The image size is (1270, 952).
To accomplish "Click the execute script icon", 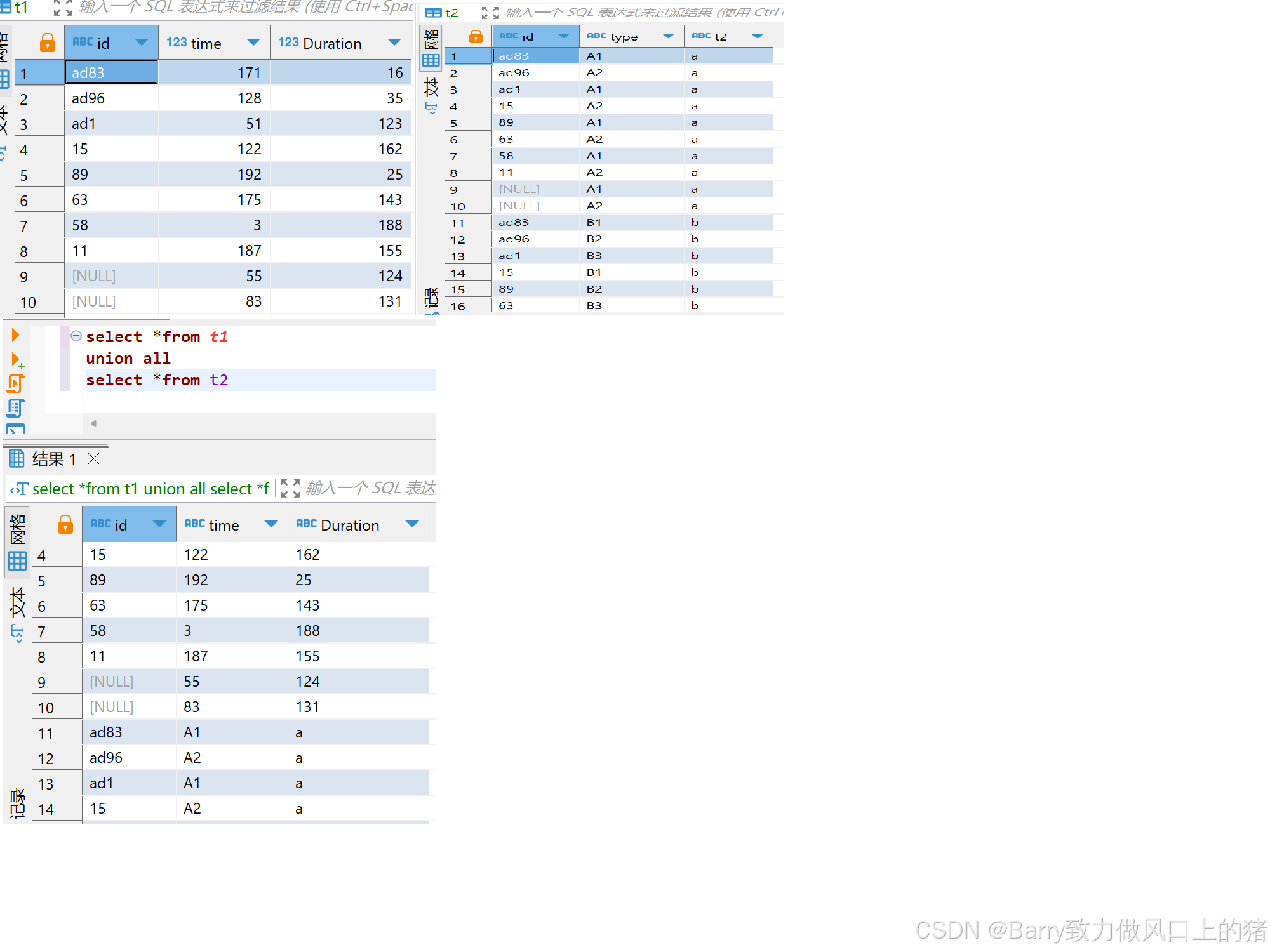I will pyautogui.click(x=16, y=384).
